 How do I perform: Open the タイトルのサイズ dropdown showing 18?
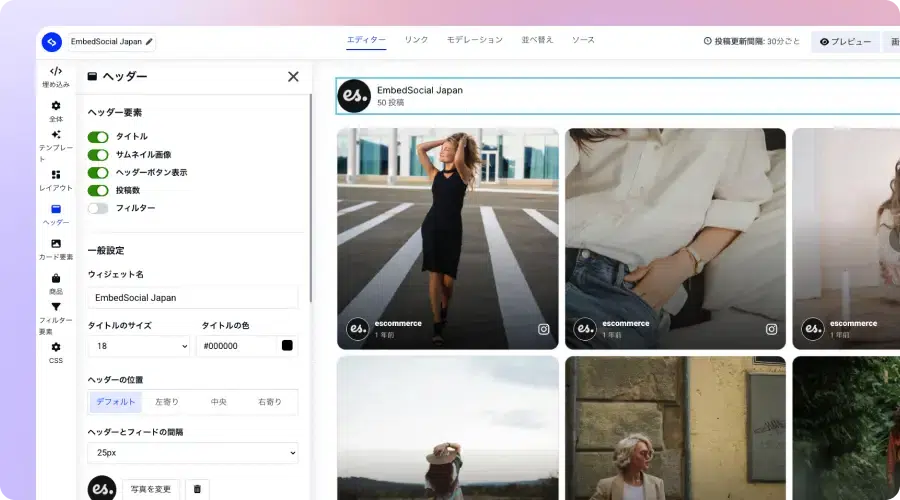click(138, 346)
